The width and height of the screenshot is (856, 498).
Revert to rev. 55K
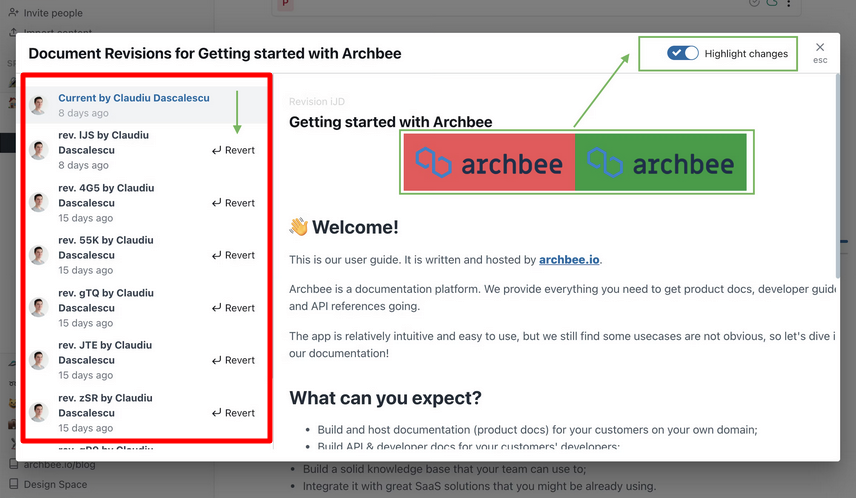233,255
